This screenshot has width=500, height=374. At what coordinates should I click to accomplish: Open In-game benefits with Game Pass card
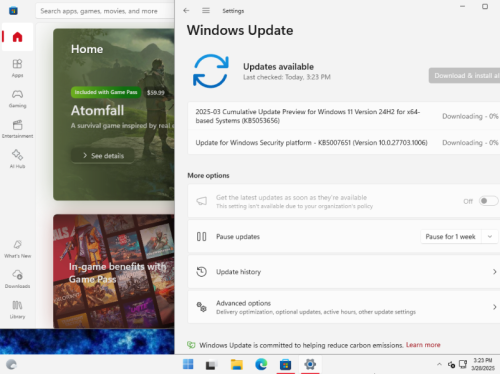point(114,271)
